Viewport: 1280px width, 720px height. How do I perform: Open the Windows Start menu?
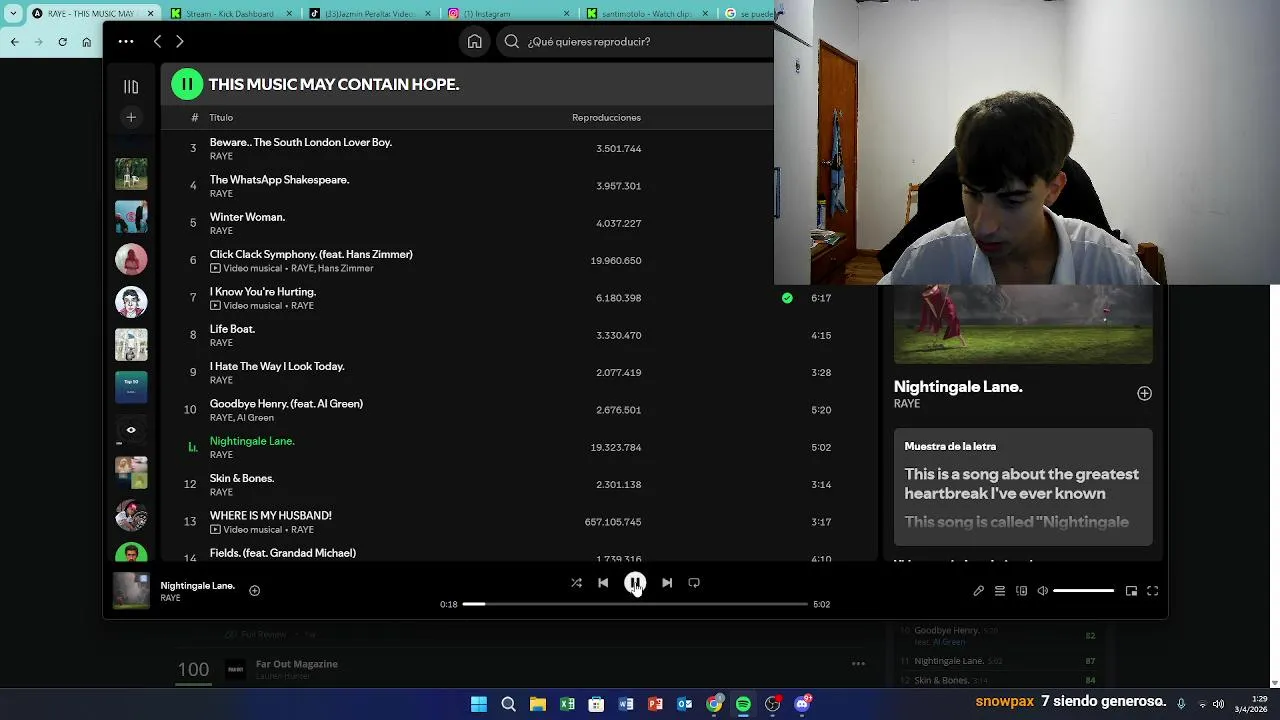479,704
